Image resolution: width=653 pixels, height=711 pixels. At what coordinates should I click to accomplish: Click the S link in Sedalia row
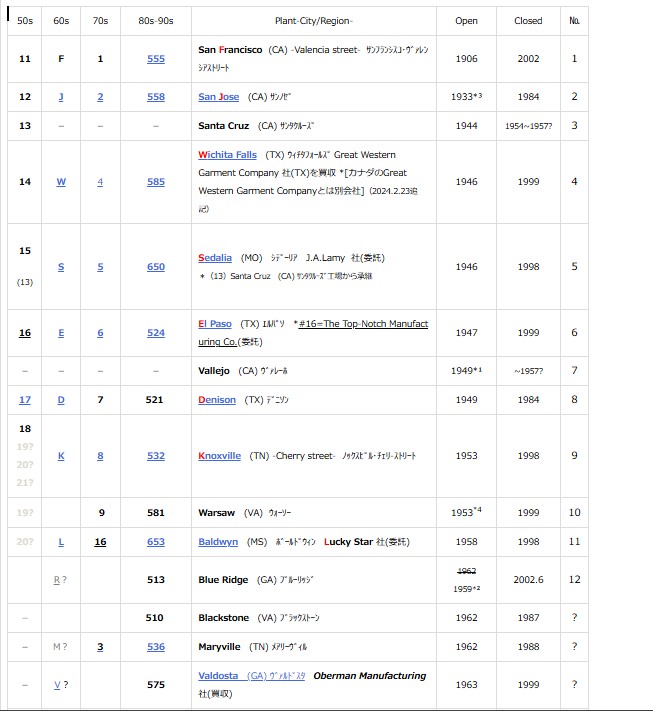pos(61,267)
